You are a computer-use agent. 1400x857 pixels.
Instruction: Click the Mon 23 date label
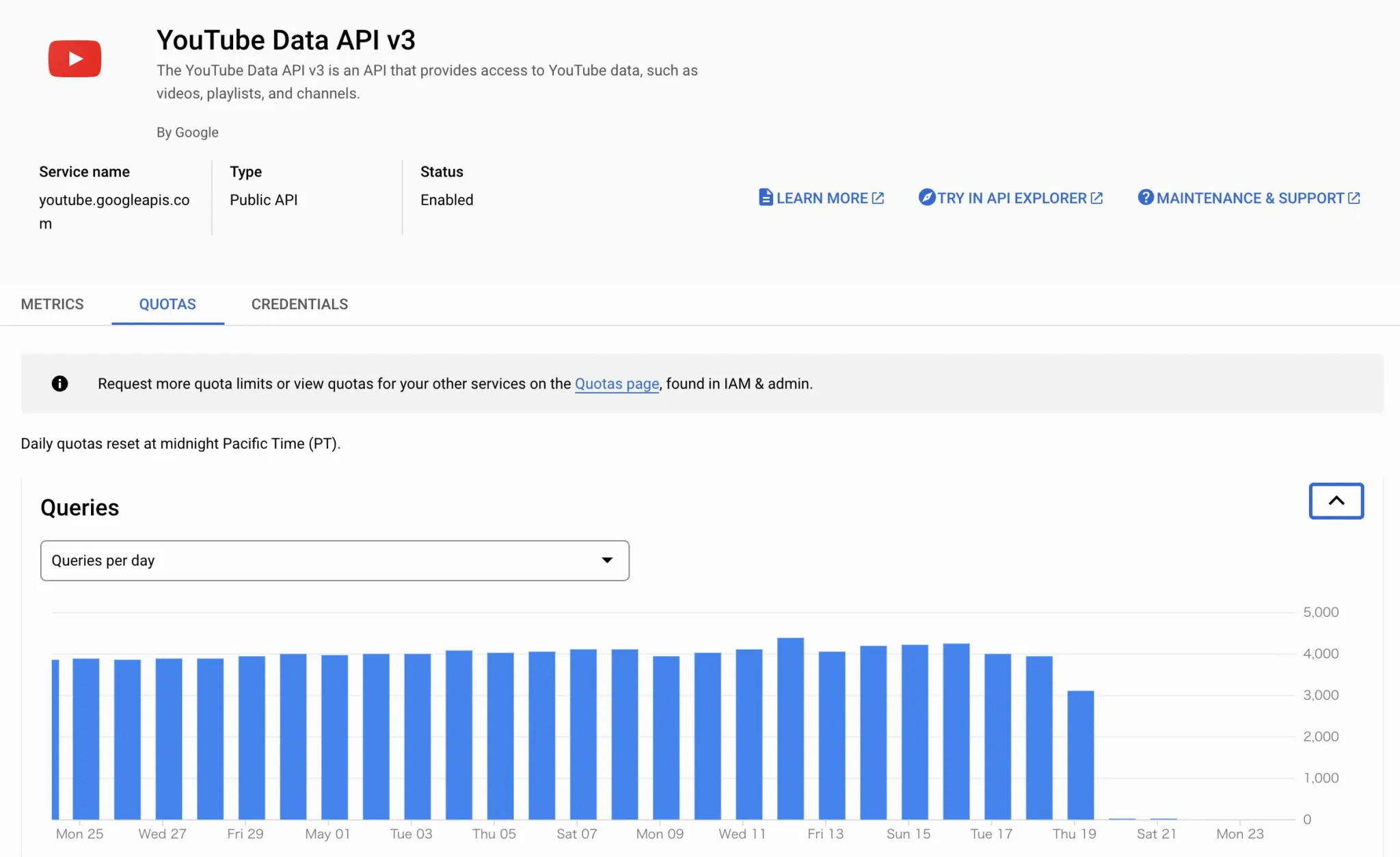1240,834
